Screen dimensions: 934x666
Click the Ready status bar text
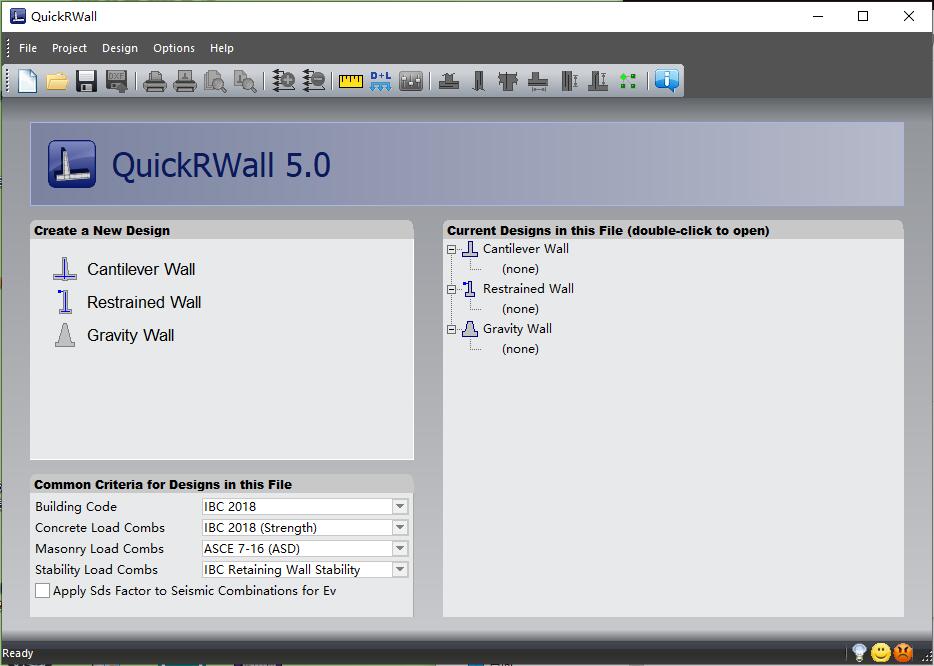pyautogui.click(x=18, y=653)
